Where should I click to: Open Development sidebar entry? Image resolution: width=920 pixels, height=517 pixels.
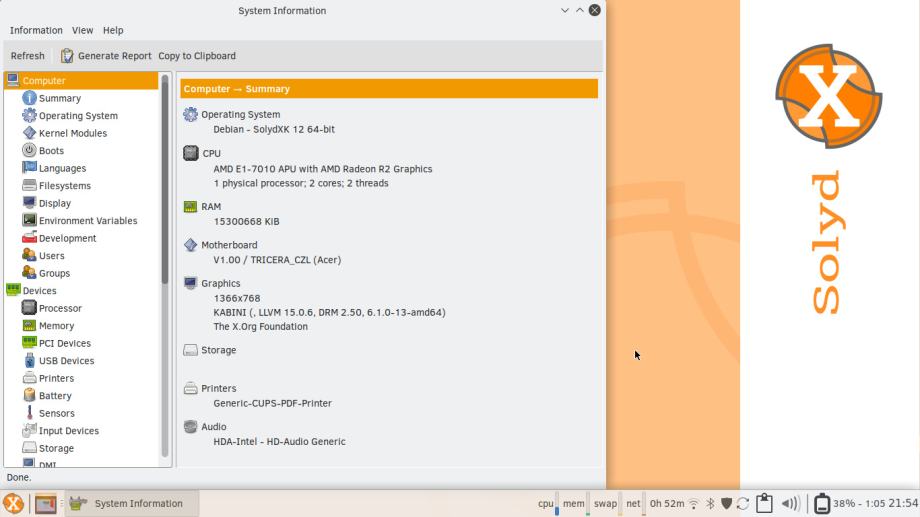[59, 238]
